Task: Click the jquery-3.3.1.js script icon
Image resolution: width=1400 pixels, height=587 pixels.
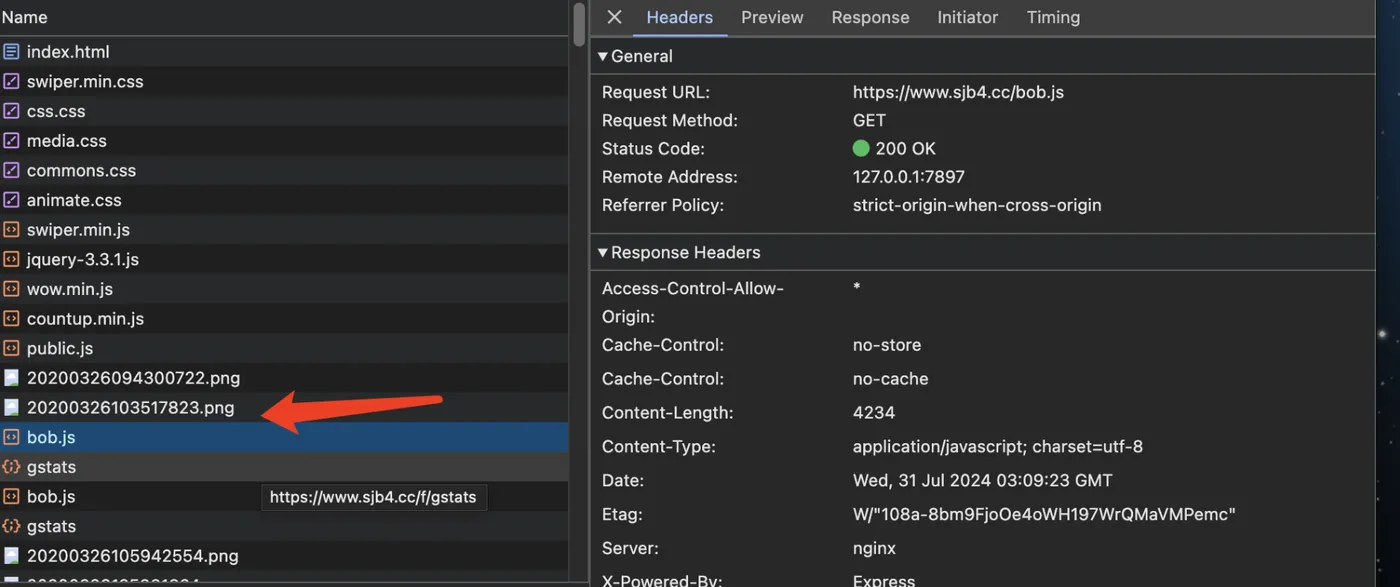Action: 12,260
